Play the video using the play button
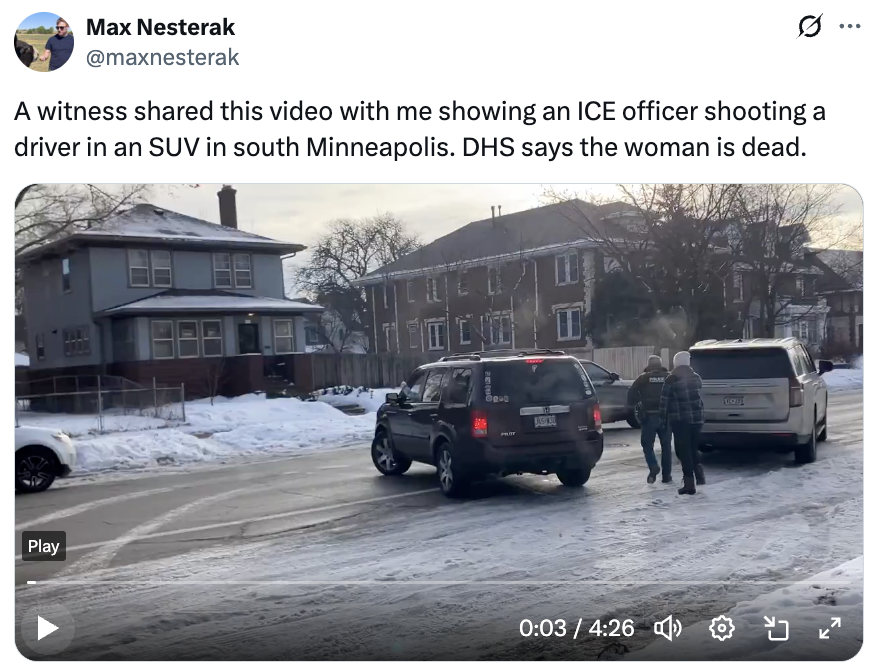880x672 pixels. click(48, 628)
